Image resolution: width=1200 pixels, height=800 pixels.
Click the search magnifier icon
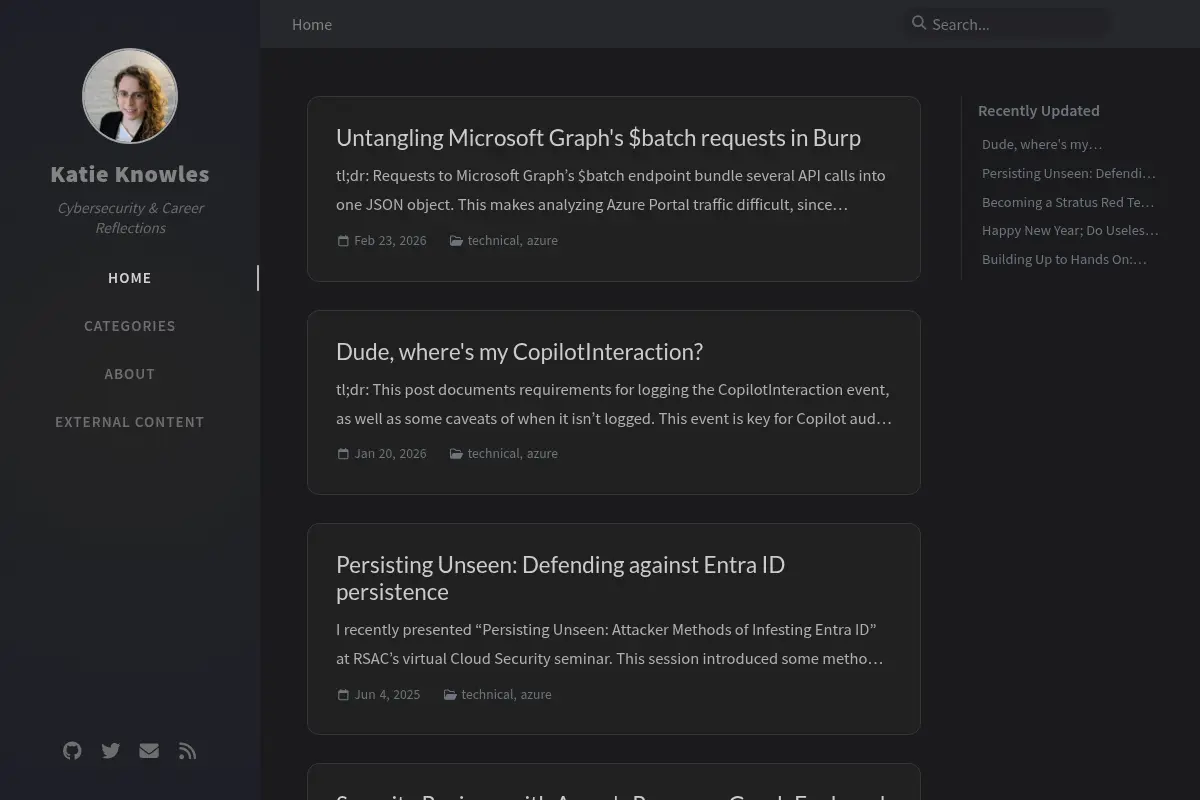point(919,23)
